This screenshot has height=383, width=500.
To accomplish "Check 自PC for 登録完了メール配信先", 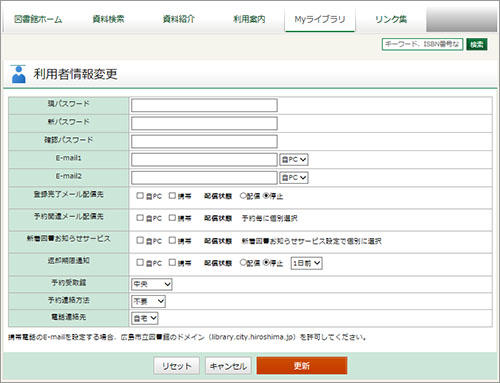I will click(x=140, y=196).
